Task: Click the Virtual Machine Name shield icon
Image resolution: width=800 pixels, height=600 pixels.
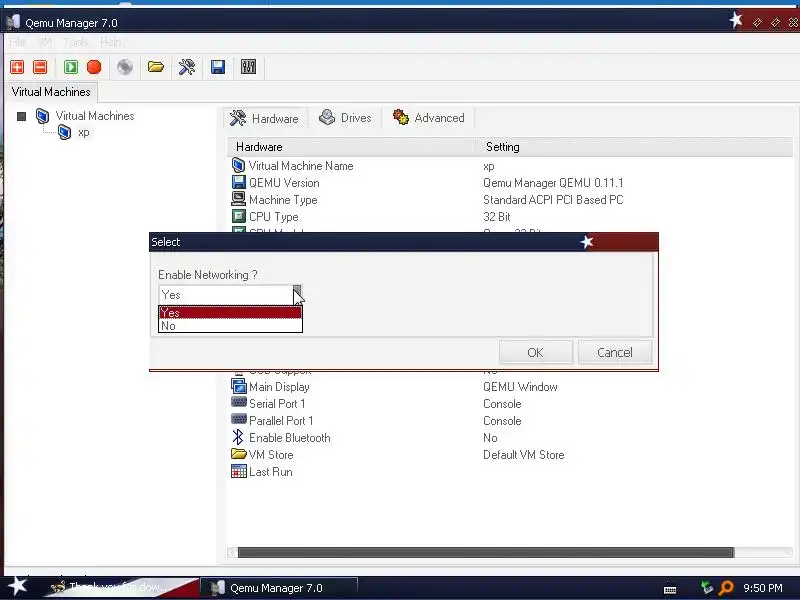Action: pyautogui.click(x=238, y=165)
